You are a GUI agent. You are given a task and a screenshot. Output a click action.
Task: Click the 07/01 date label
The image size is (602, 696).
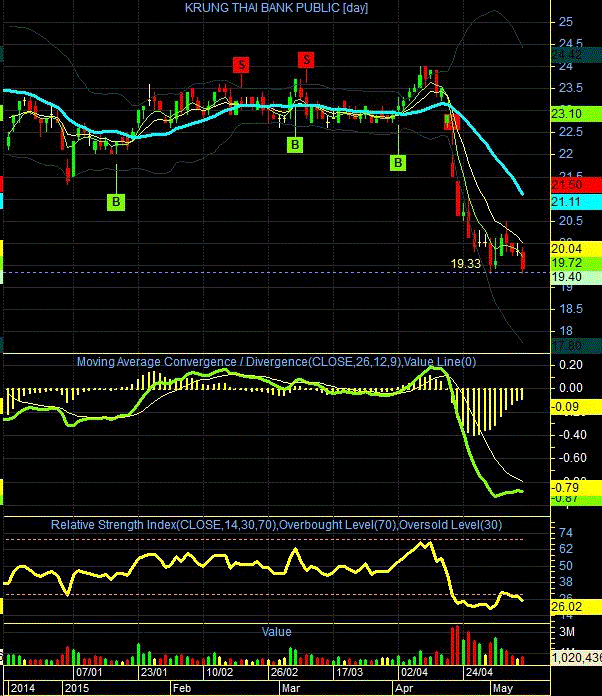89,672
